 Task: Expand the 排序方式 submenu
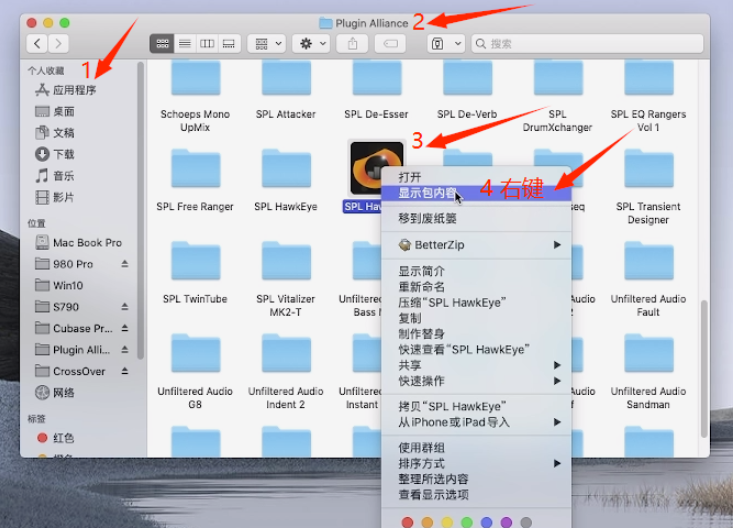pyautogui.click(x=476, y=463)
